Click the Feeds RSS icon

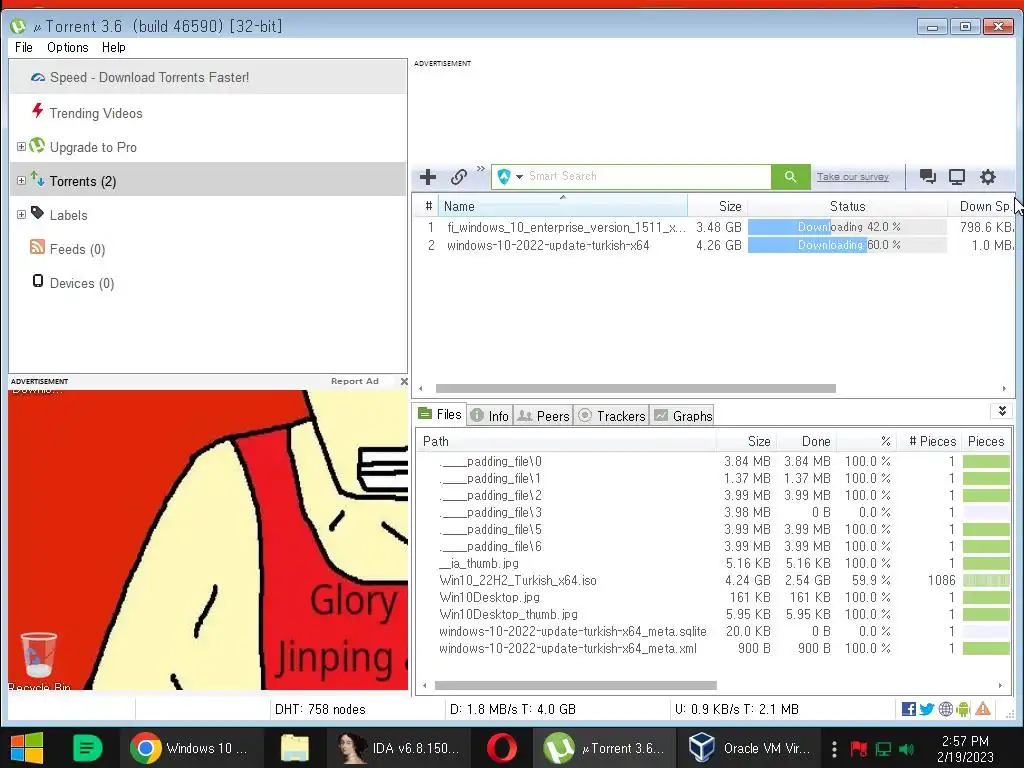pyautogui.click(x=37, y=247)
